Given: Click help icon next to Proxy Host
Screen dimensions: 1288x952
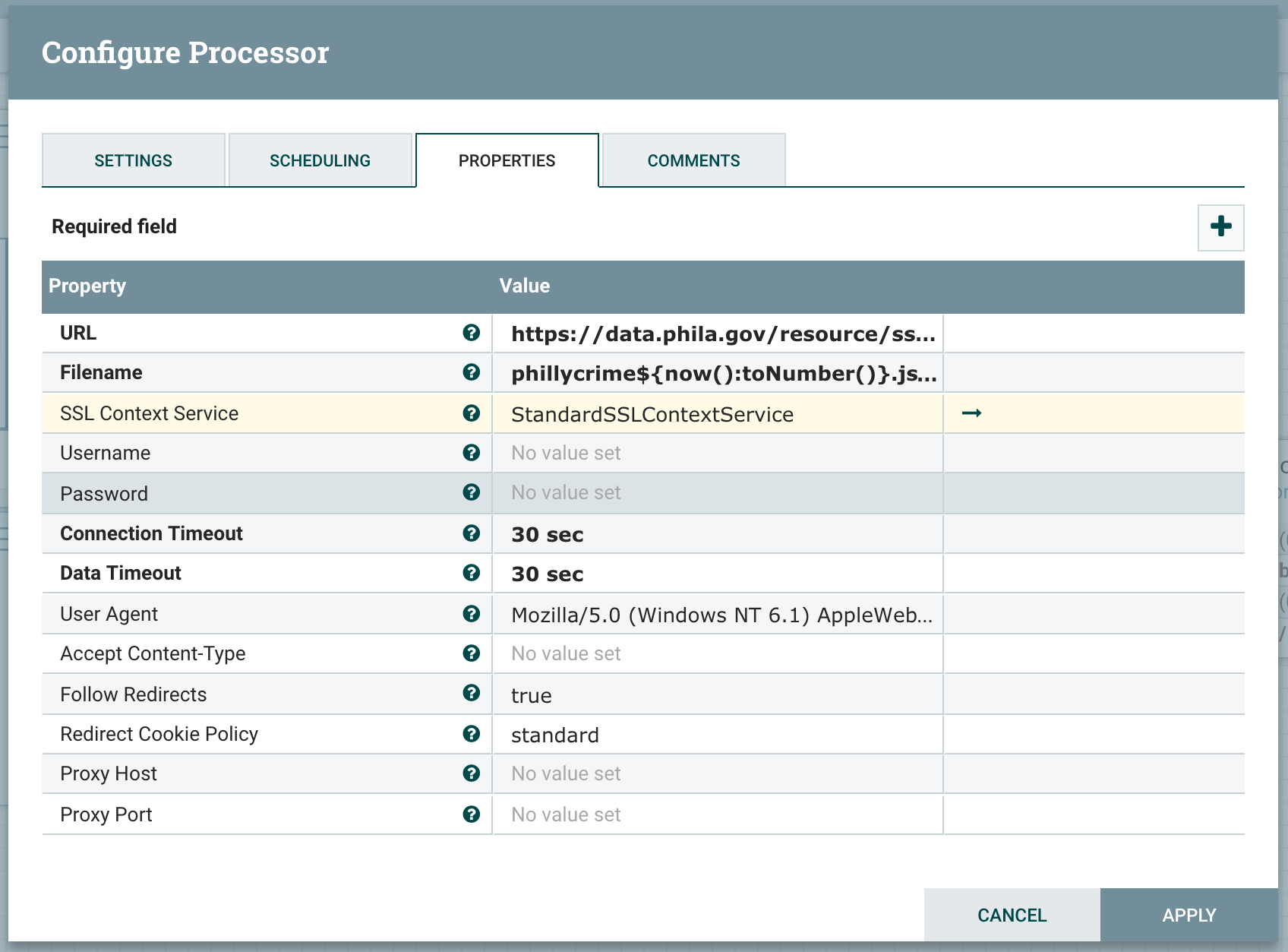Looking at the screenshot, I should (x=471, y=773).
